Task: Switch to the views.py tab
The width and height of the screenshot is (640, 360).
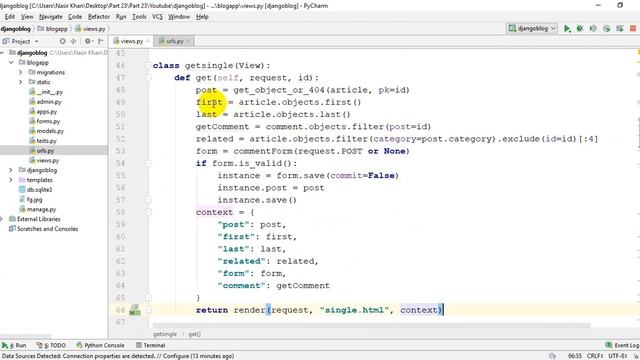Action: coord(131,41)
